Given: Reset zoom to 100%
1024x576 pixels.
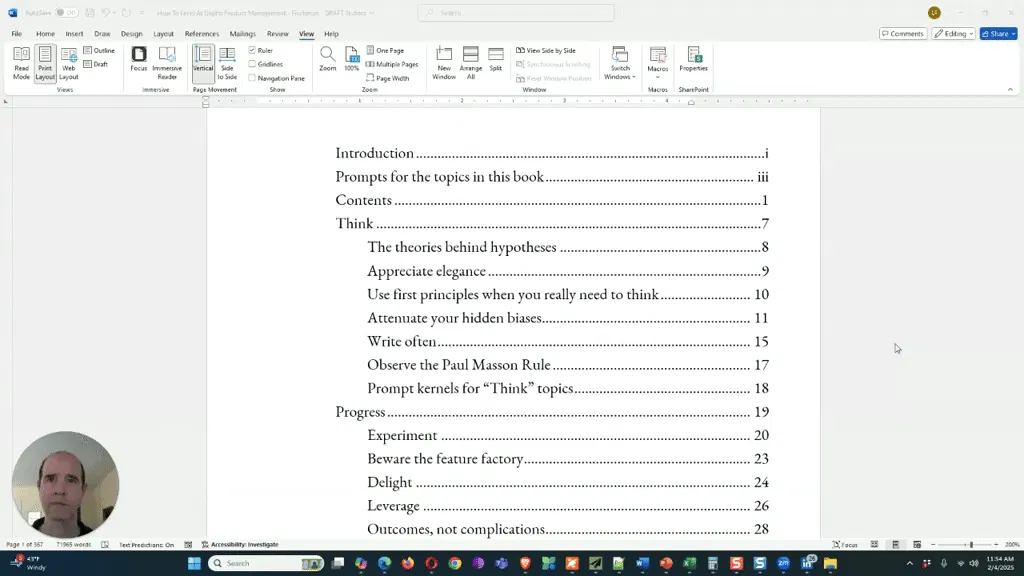Looking at the screenshot, I should 352,59.
